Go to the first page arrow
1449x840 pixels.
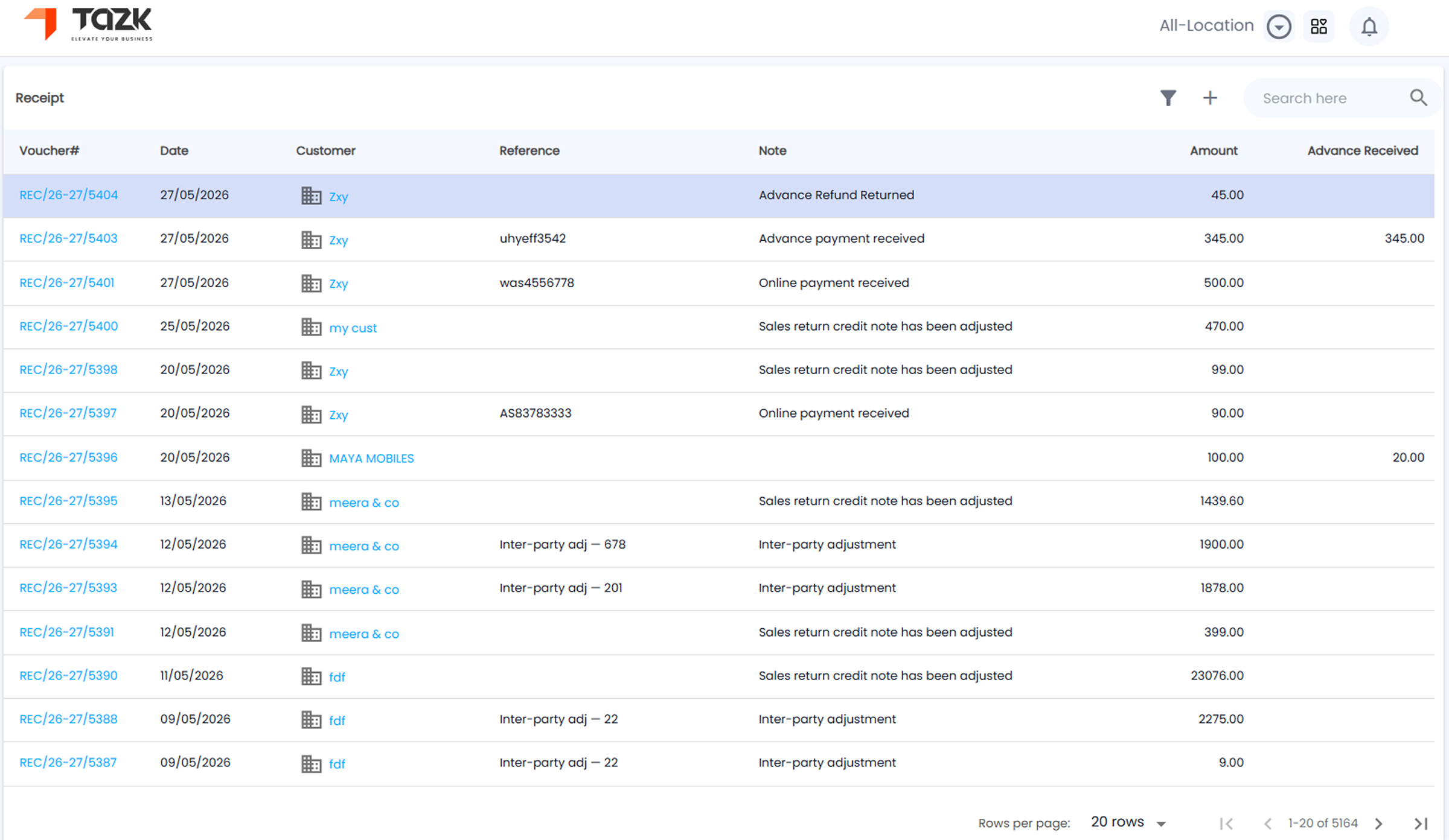(1226, 823)
